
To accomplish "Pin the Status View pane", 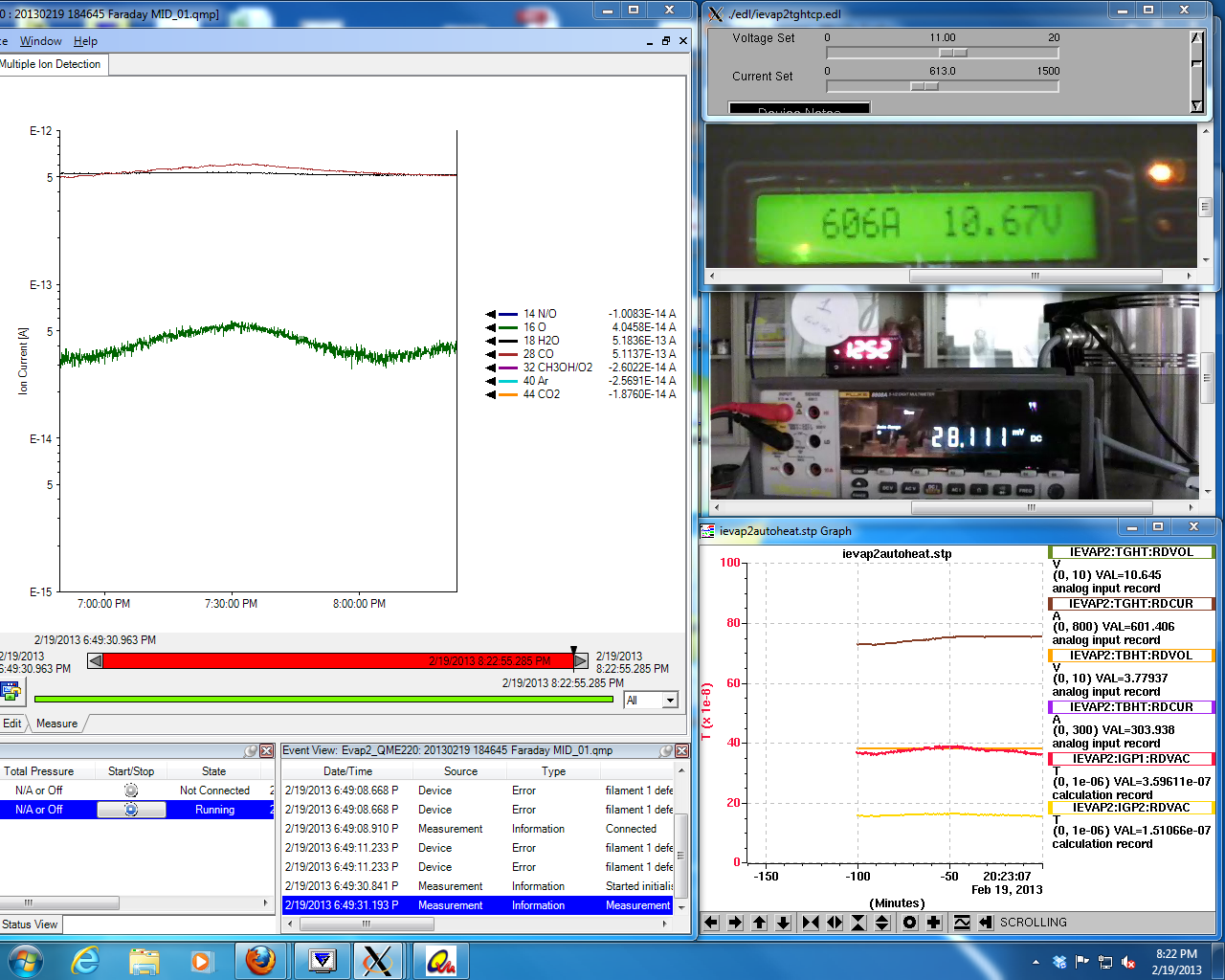I will (x=252, y=751).
